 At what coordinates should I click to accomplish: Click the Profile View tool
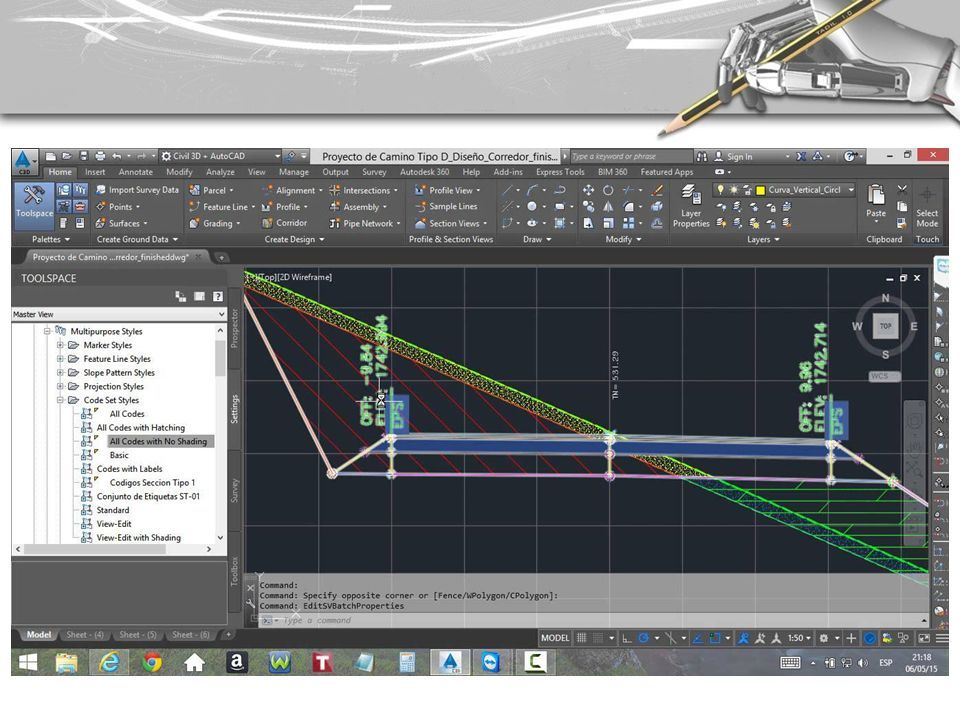click(x=448, y=190)
